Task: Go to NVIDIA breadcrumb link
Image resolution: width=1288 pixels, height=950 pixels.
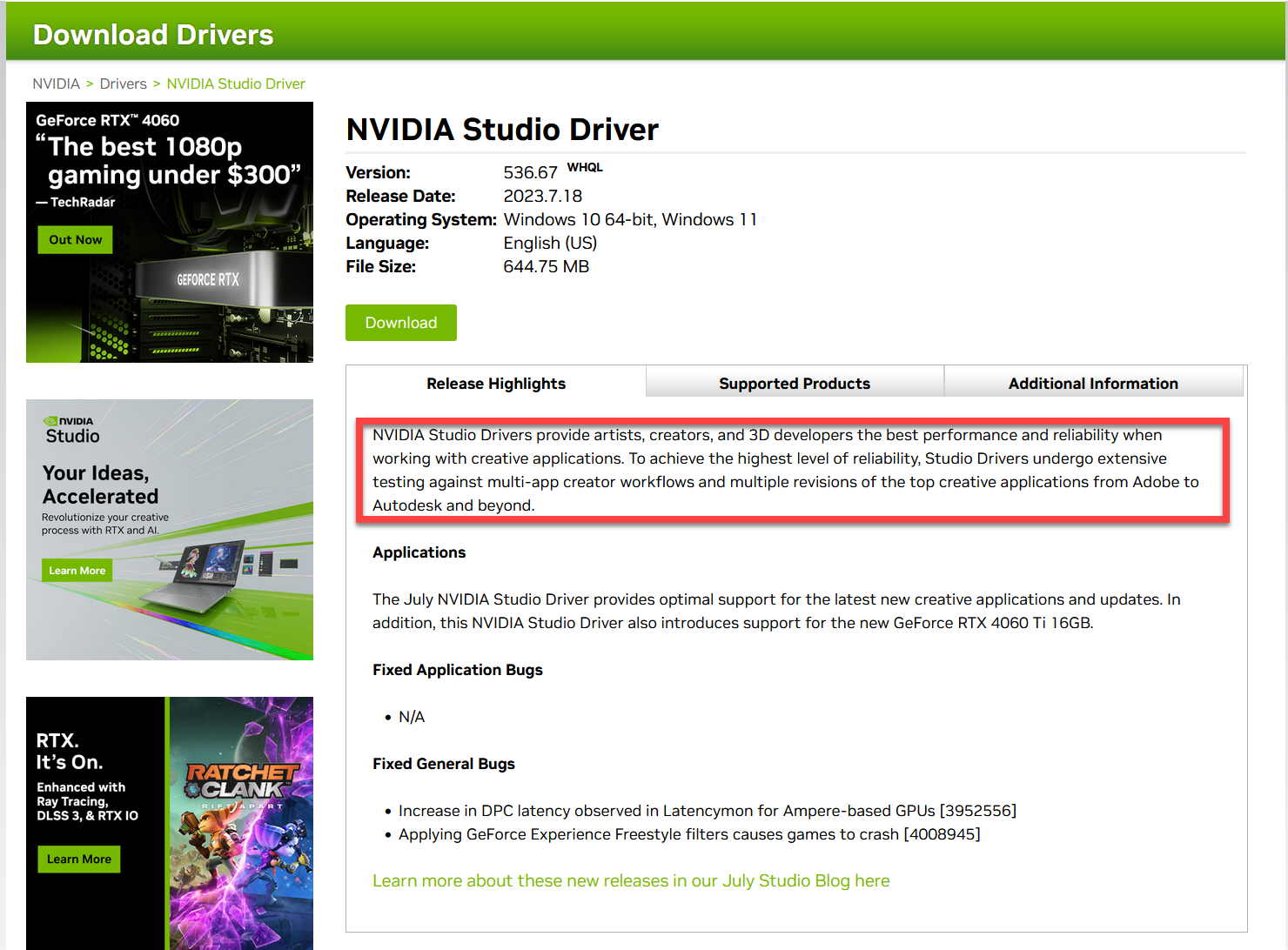Action: 56,84
